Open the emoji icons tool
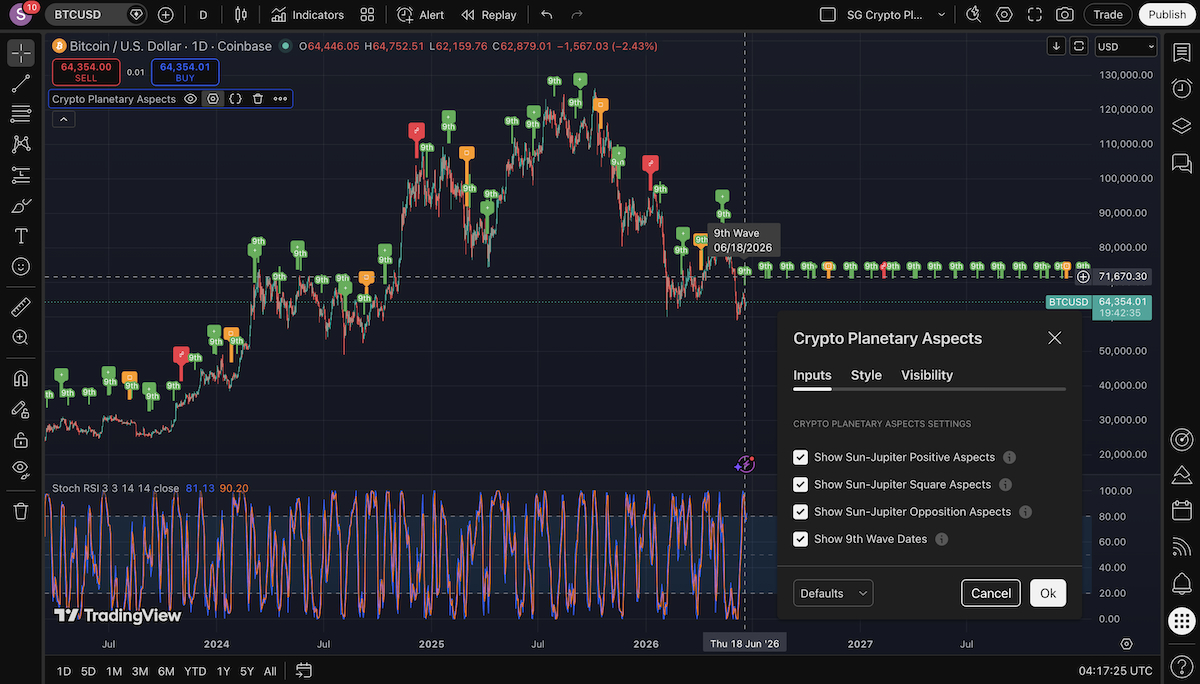 point(20,267)
